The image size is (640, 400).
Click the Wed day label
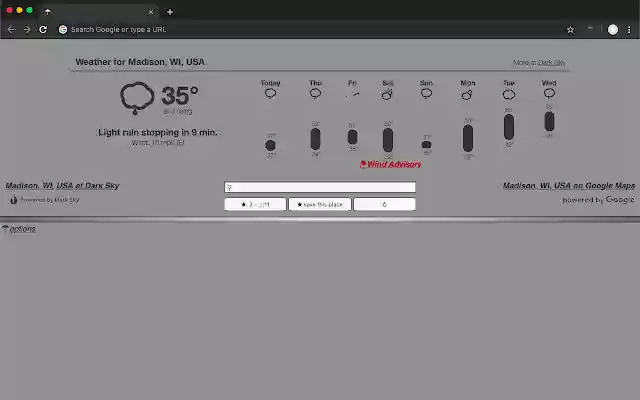[549, 83]
